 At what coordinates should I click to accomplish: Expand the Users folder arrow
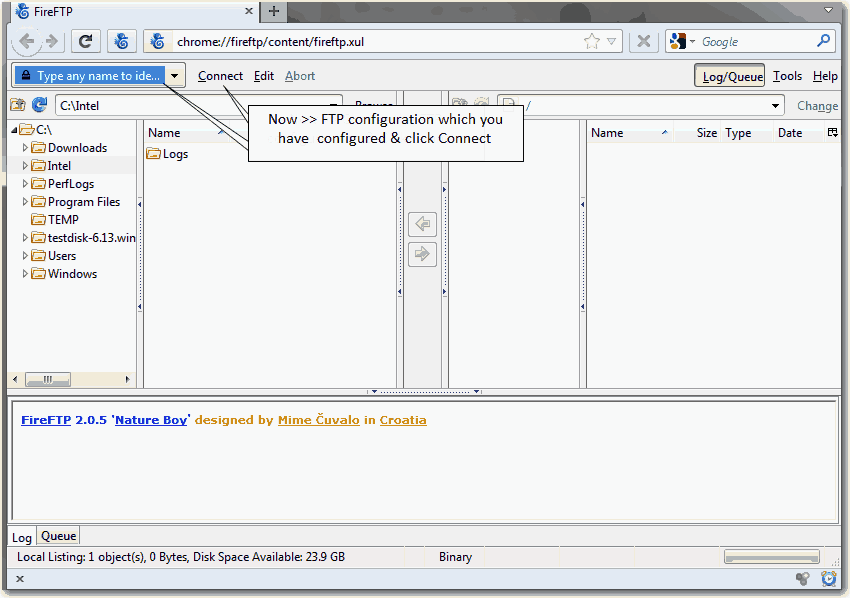click(25, 255)
